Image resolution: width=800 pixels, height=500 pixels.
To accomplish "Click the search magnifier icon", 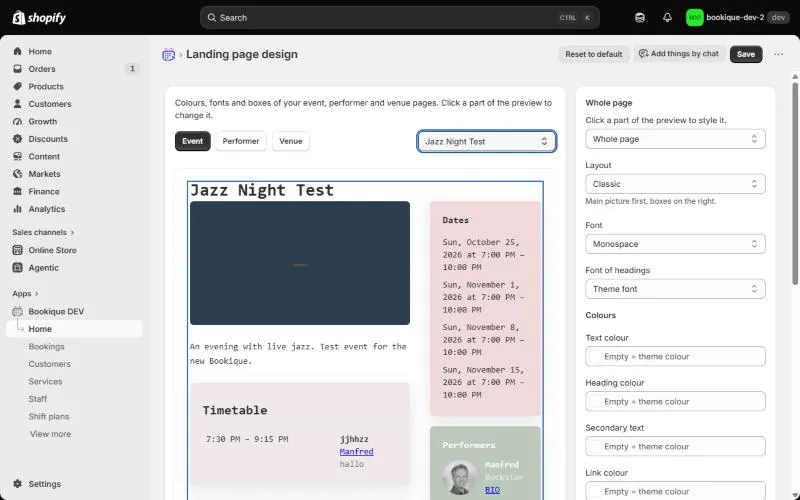I will (212, 18).
